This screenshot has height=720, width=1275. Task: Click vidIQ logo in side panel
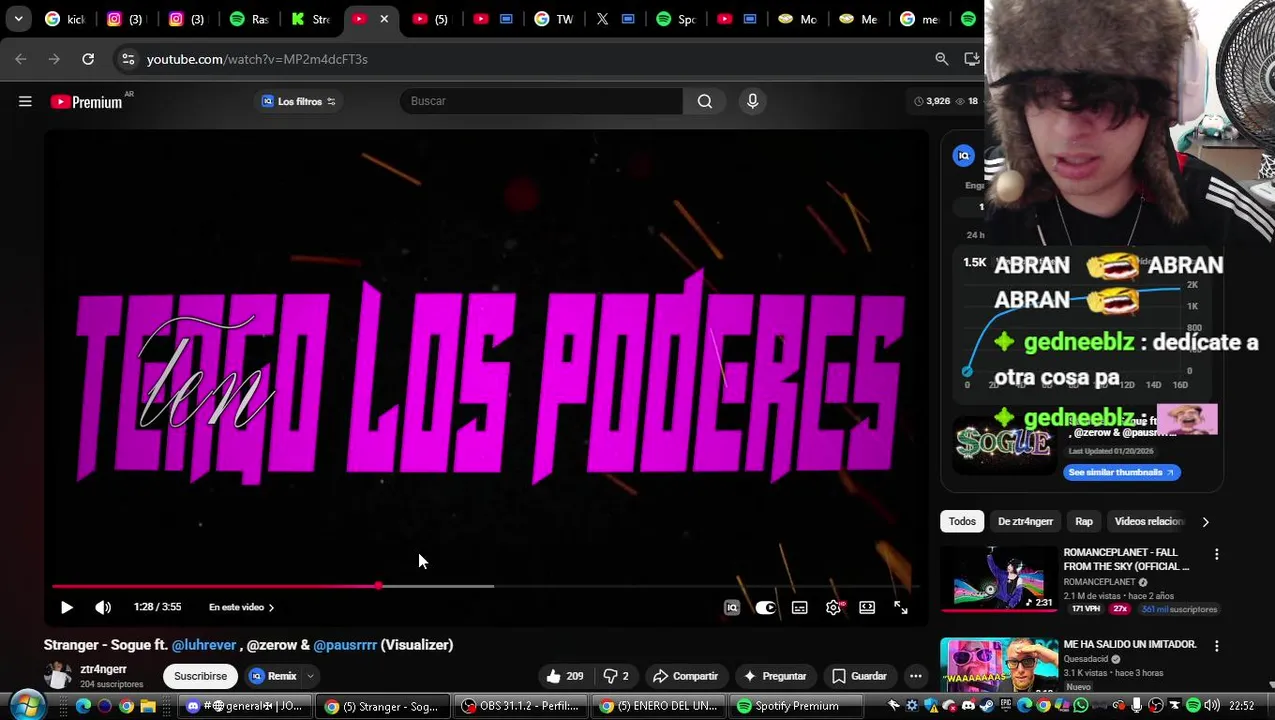[x=963, y=155]
